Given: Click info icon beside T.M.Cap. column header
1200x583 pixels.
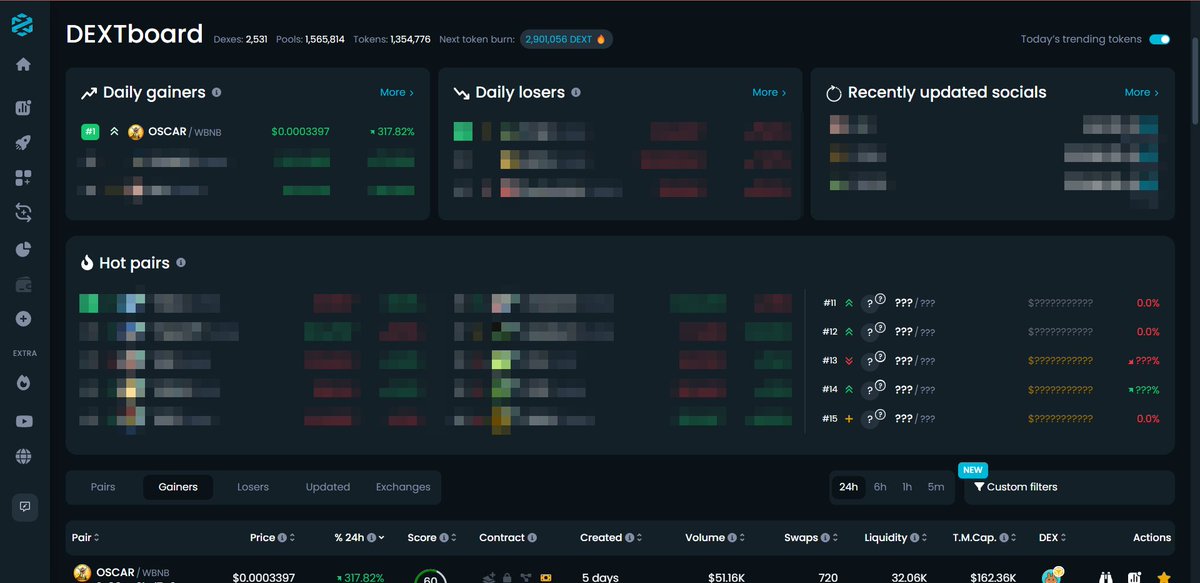Looking at the screenshot, I should coord(1004,538).
